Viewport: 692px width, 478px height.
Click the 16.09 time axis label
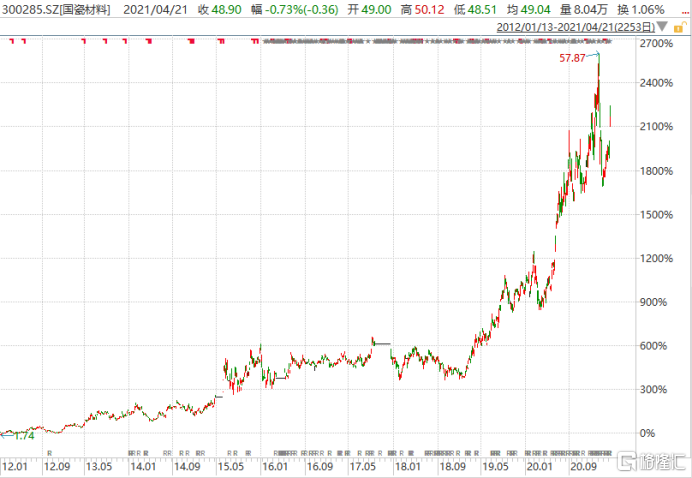[x=320, y=467]
